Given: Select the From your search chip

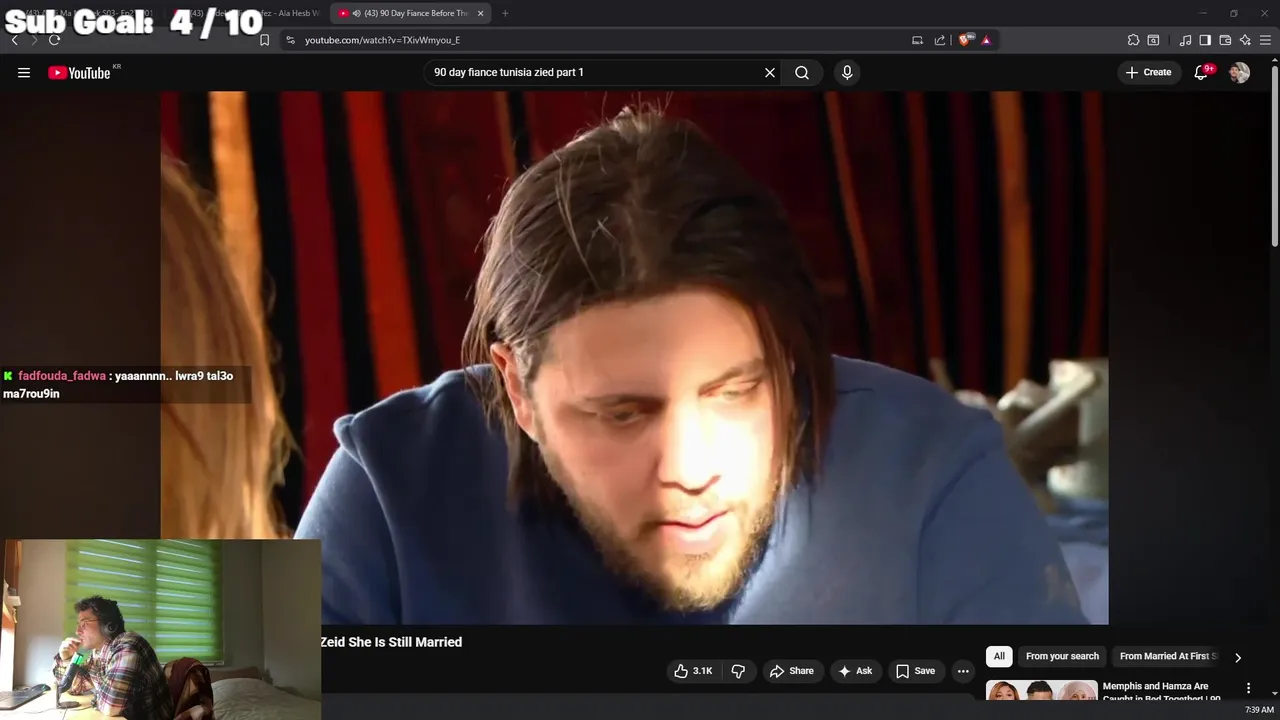Looking at the screenshot, I should (1062, 656).
